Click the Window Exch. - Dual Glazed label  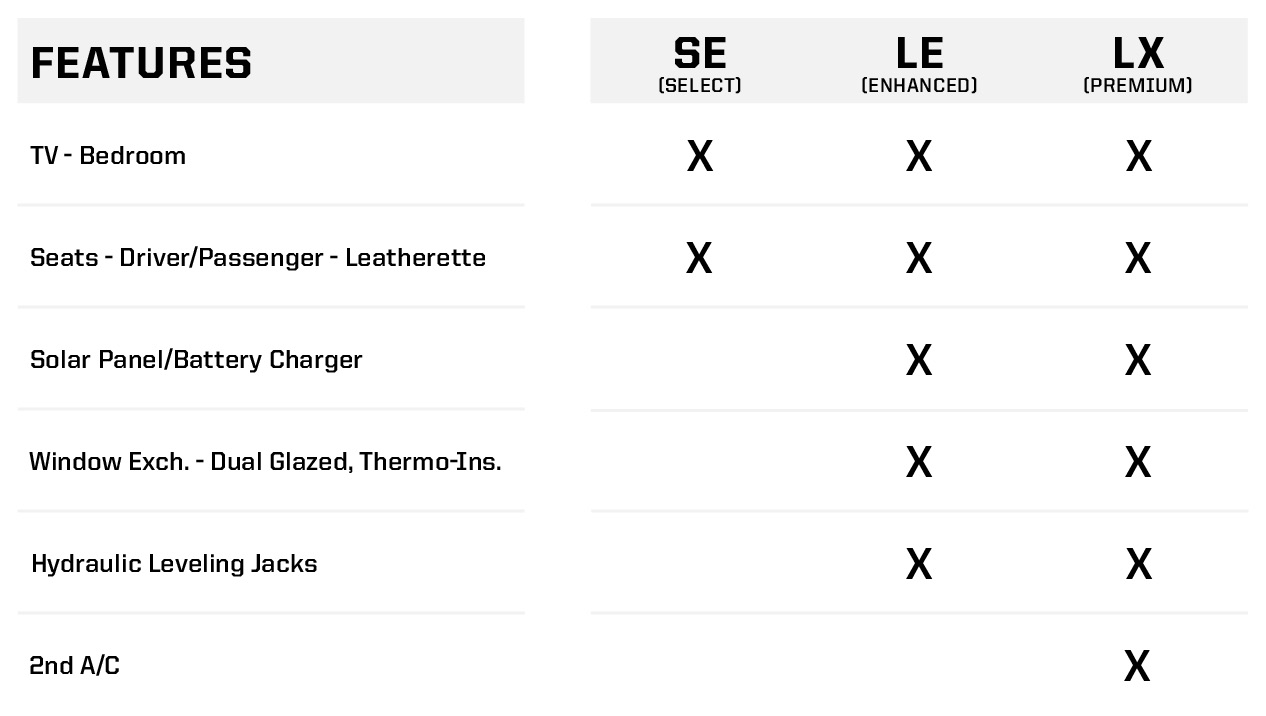pyautogui.click(x=265, y=462)
